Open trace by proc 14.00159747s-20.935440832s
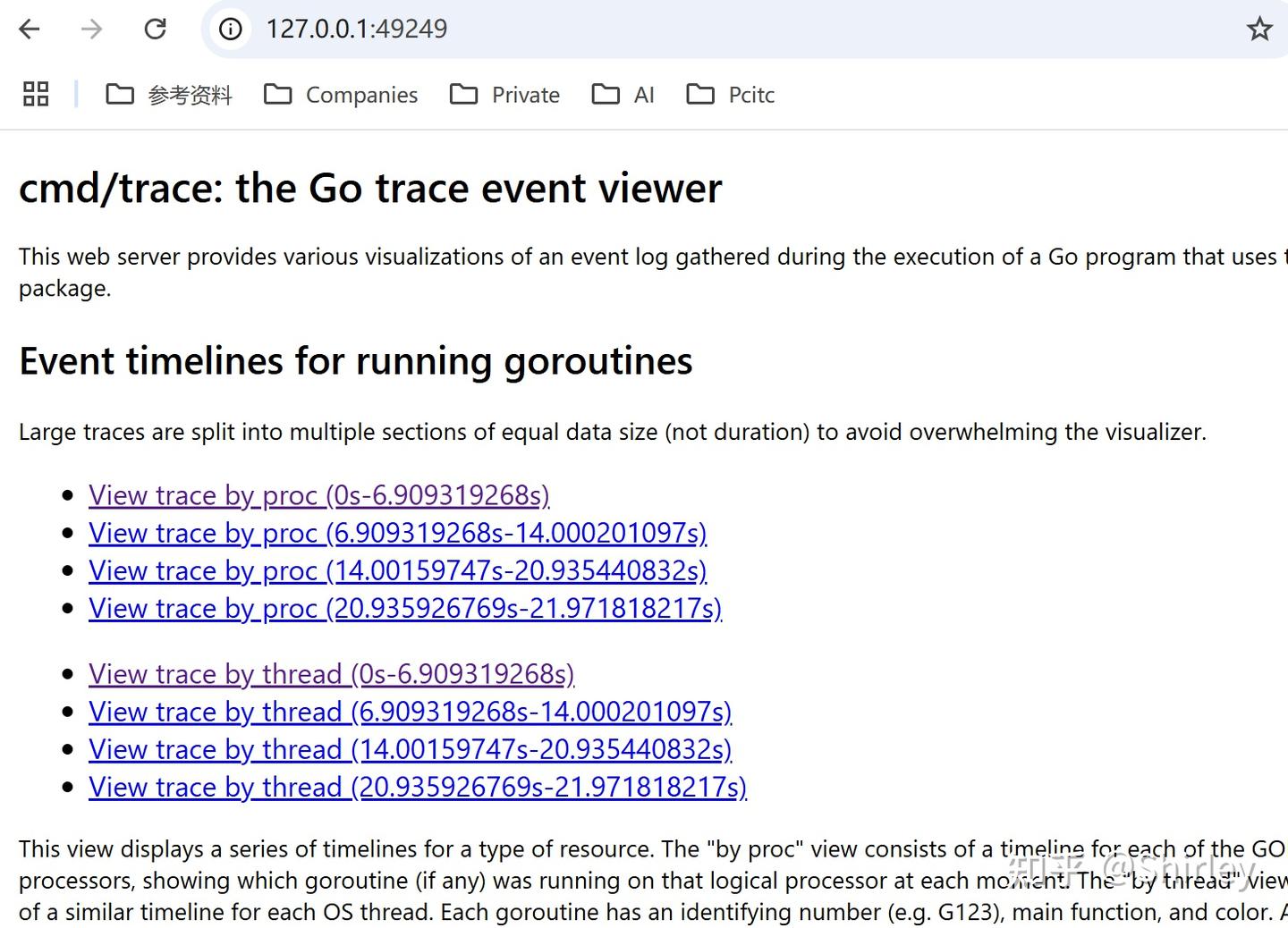The image size is (1288, 928). (397, 570)
